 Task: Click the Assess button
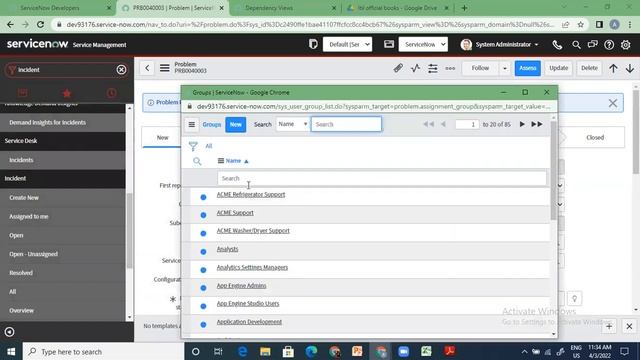pos(527,68)
